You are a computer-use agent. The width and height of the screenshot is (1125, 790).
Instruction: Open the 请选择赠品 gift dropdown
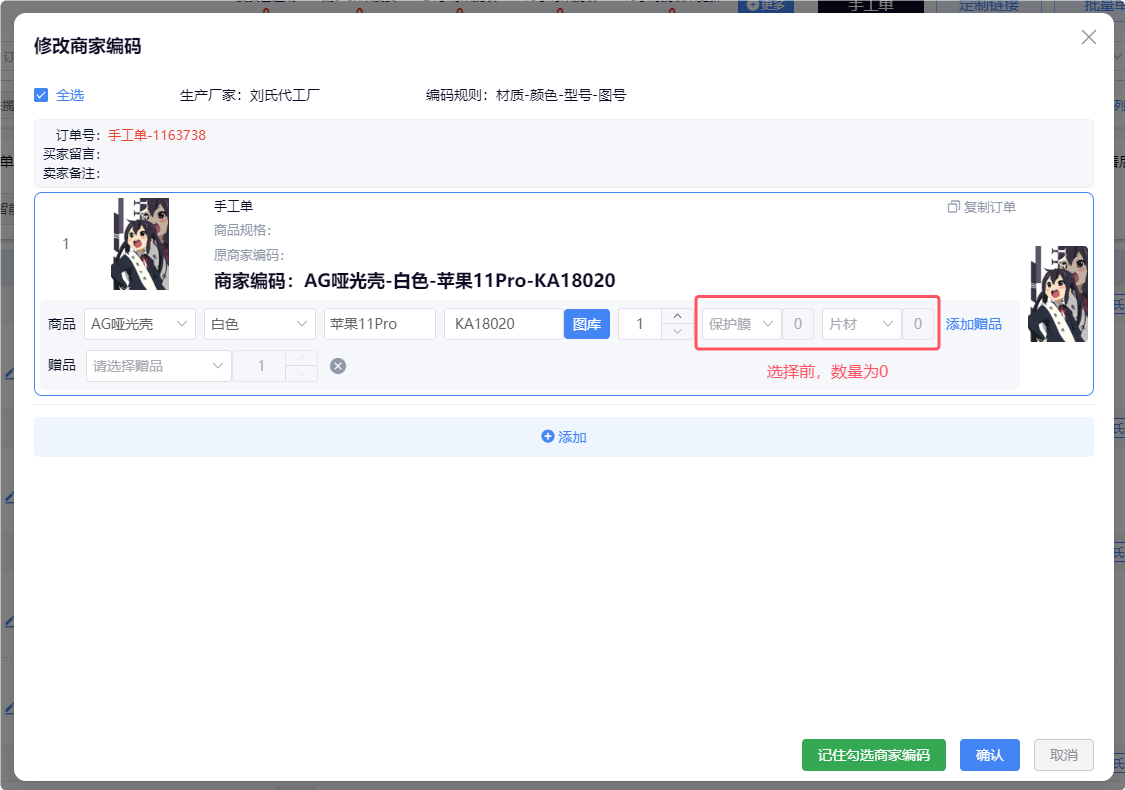(x=159, y=366)
